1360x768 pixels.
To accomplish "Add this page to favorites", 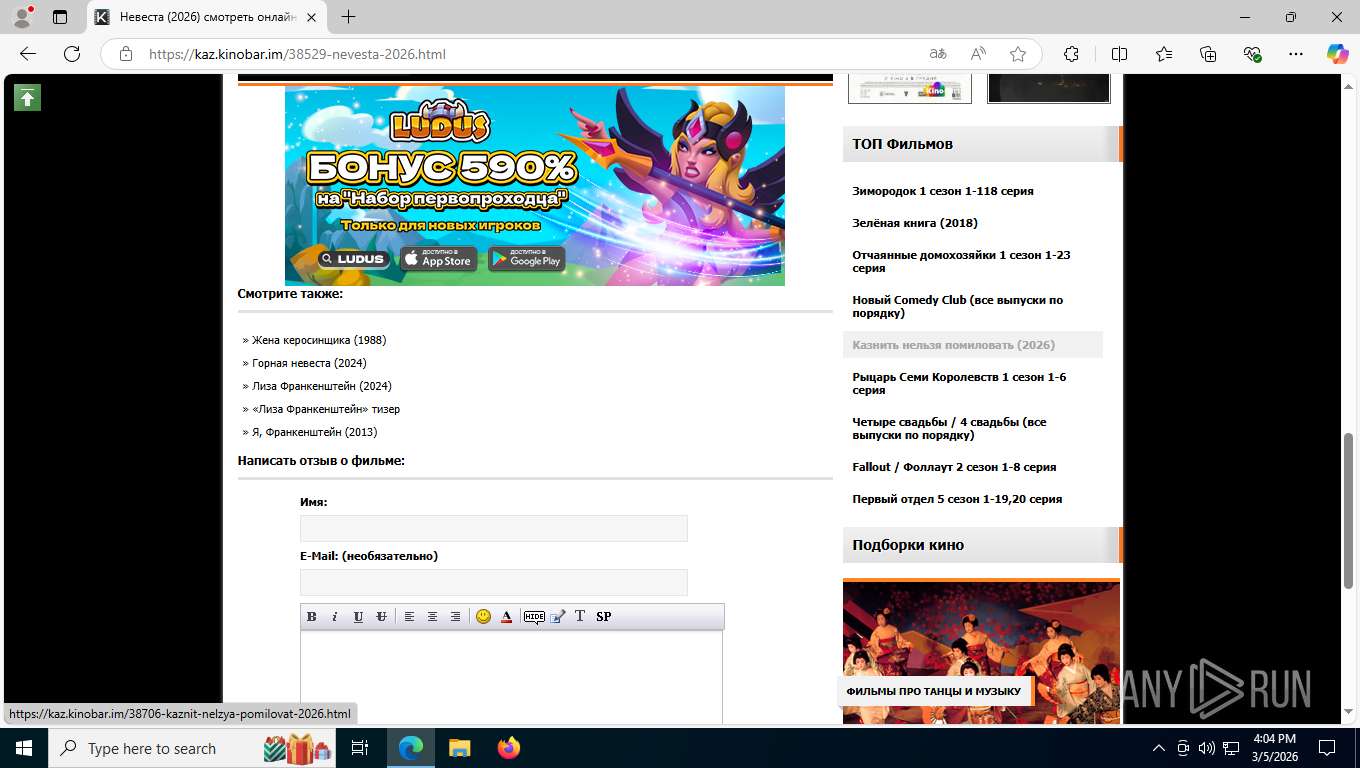I will tap(1018, 54).
